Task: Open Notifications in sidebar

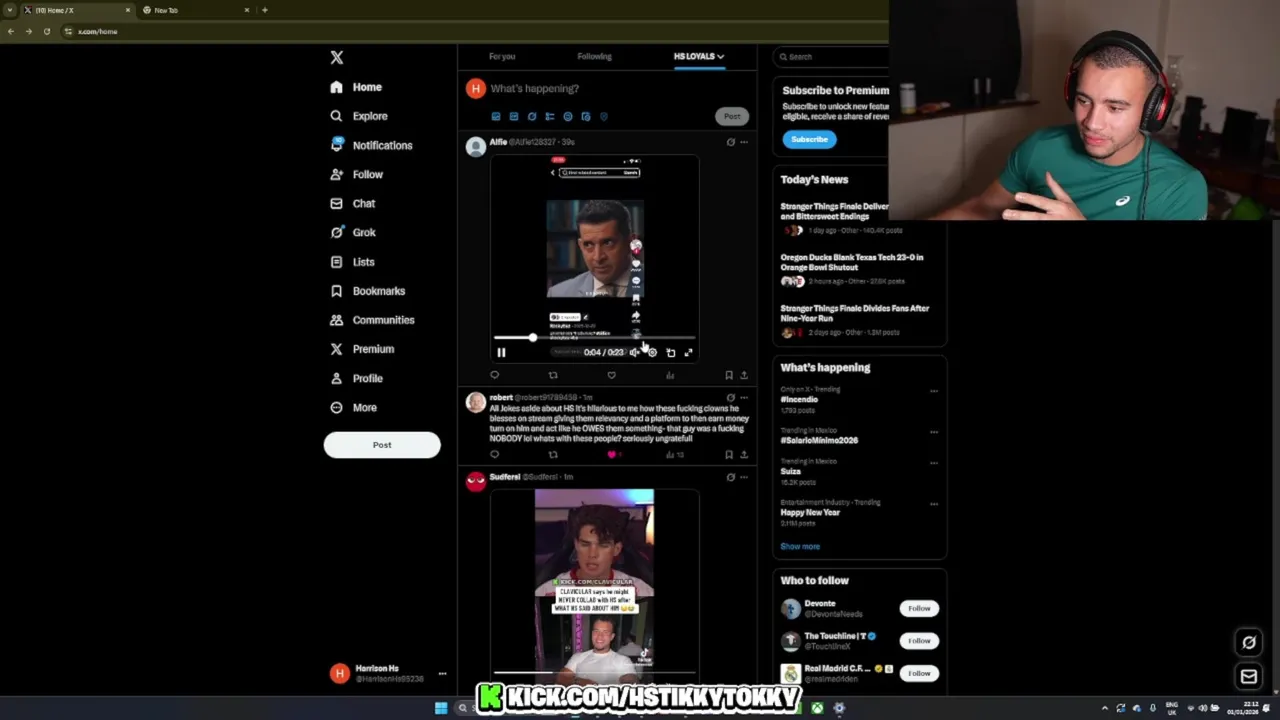Action: pos(370,145)
